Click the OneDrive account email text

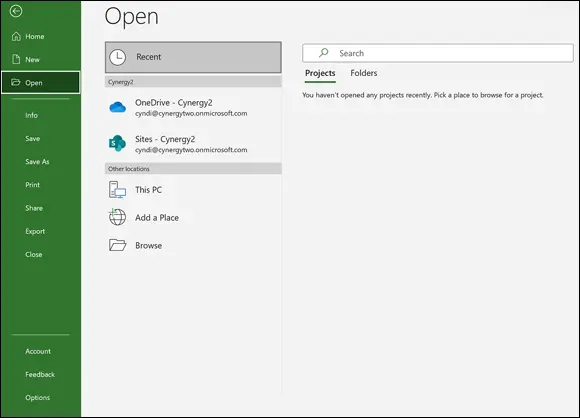(x=191, y=114)
